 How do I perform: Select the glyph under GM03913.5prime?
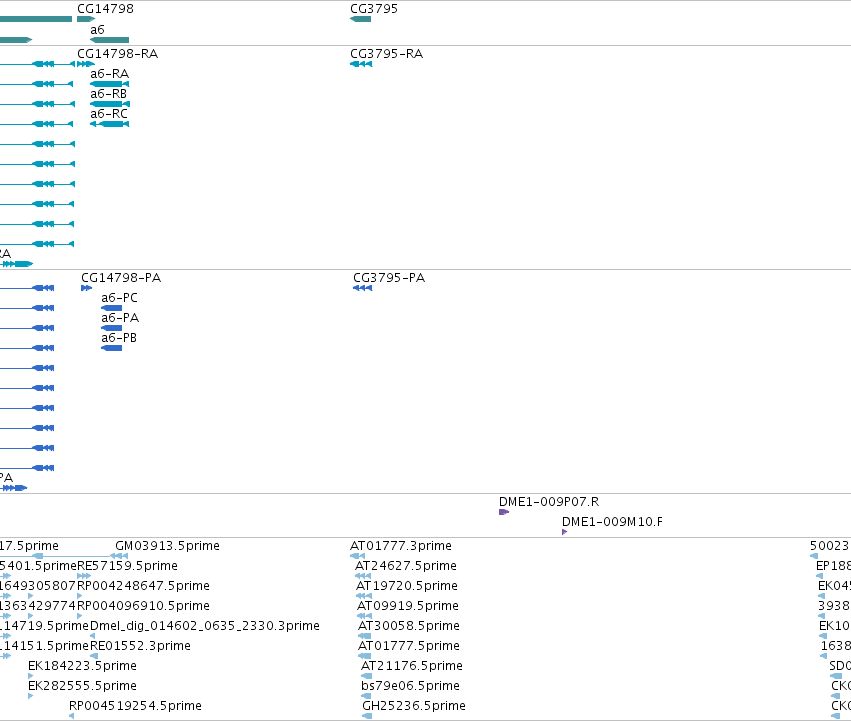(x=119, y=556)
